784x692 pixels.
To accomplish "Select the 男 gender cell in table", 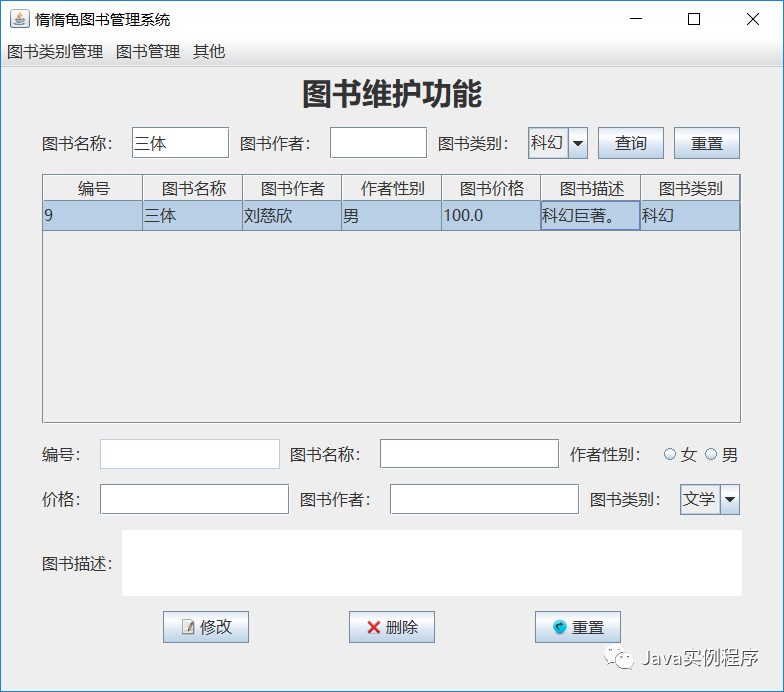I will coord(392,216).
